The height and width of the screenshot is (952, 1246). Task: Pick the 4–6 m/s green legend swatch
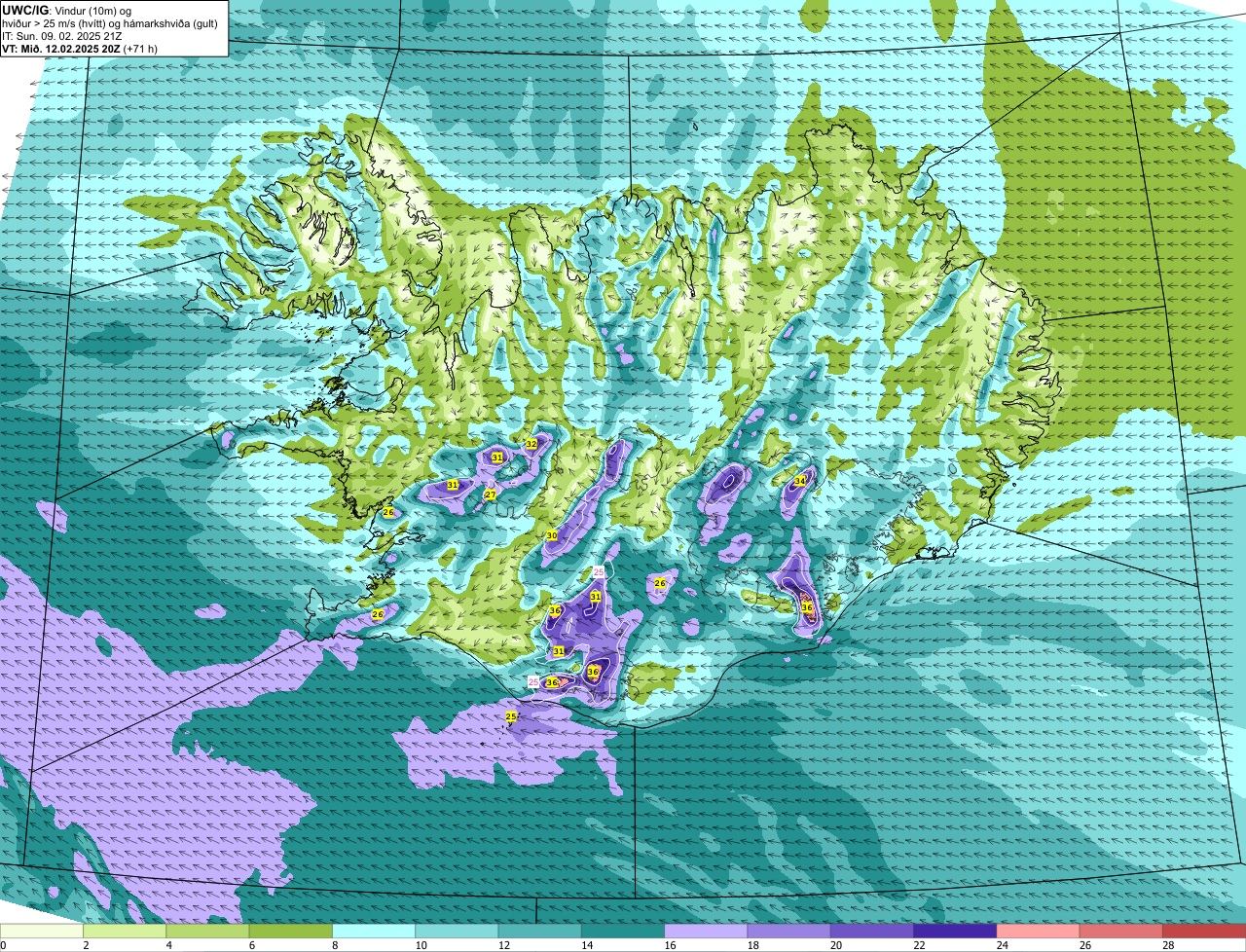click(208, 932)
